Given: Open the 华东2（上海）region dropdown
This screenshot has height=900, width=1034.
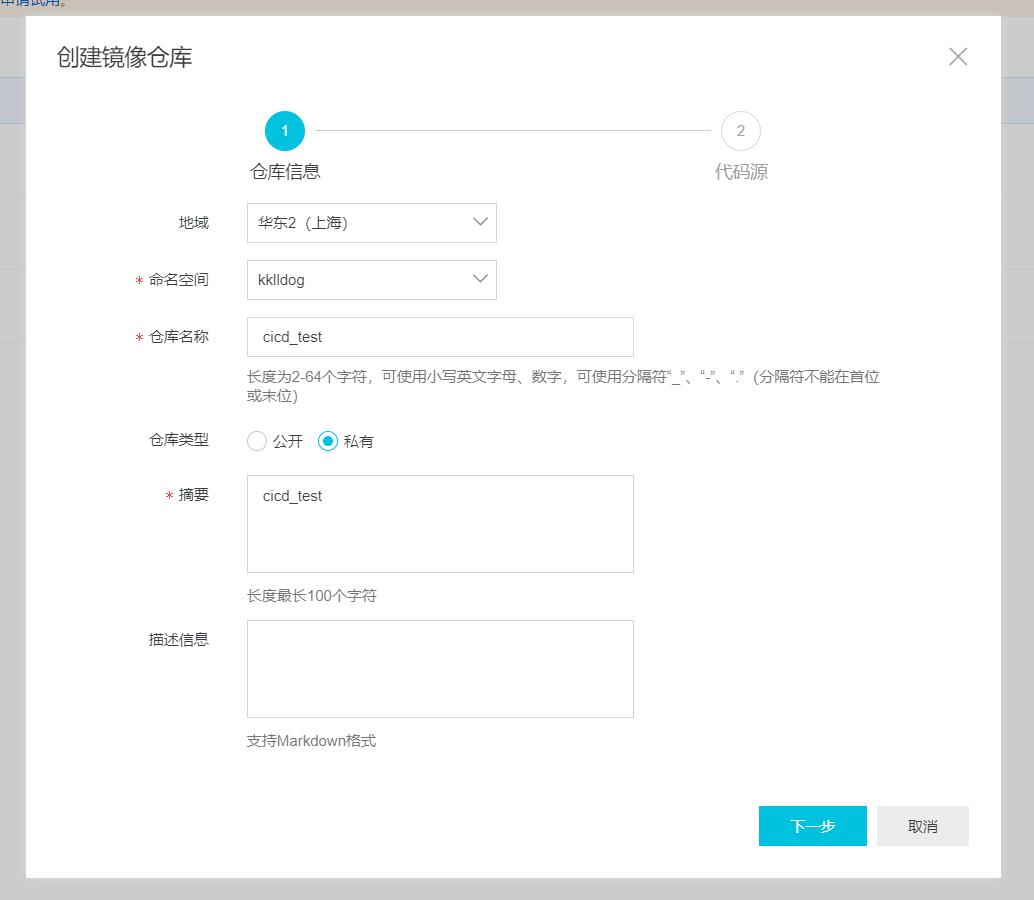Looking at the screenshot, I should 360,223.
